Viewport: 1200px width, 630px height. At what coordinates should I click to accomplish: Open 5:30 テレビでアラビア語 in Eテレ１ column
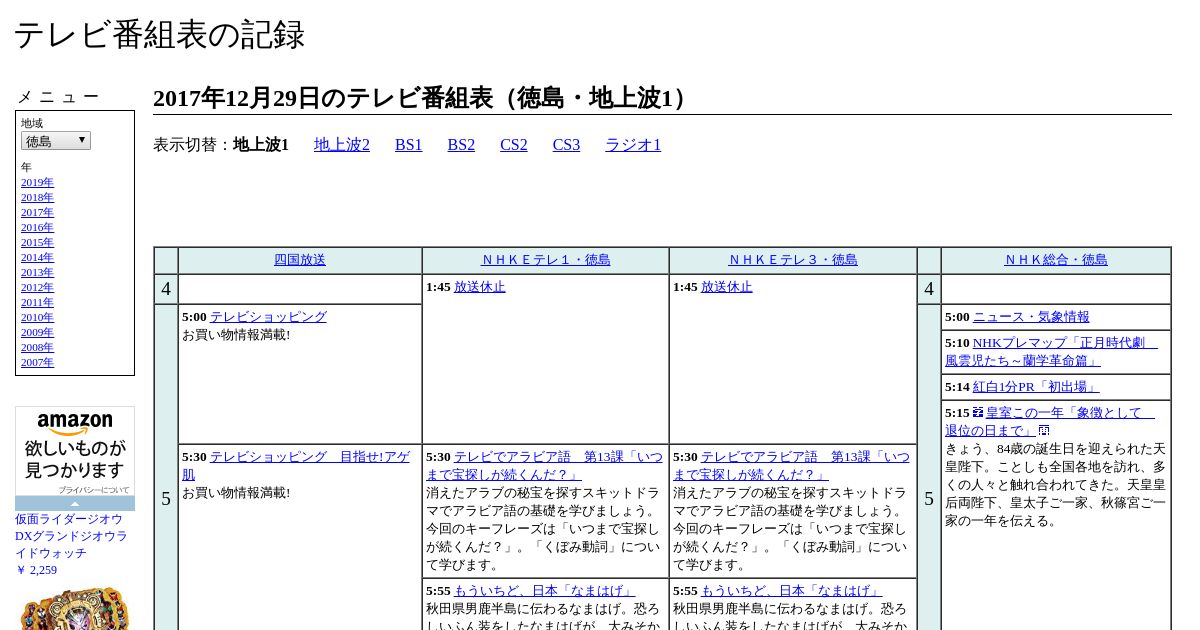point(545,466)
